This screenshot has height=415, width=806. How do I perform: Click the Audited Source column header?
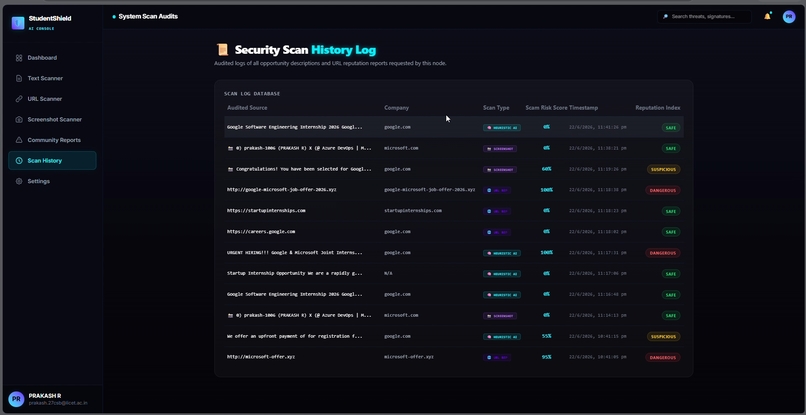coord(247,108)
